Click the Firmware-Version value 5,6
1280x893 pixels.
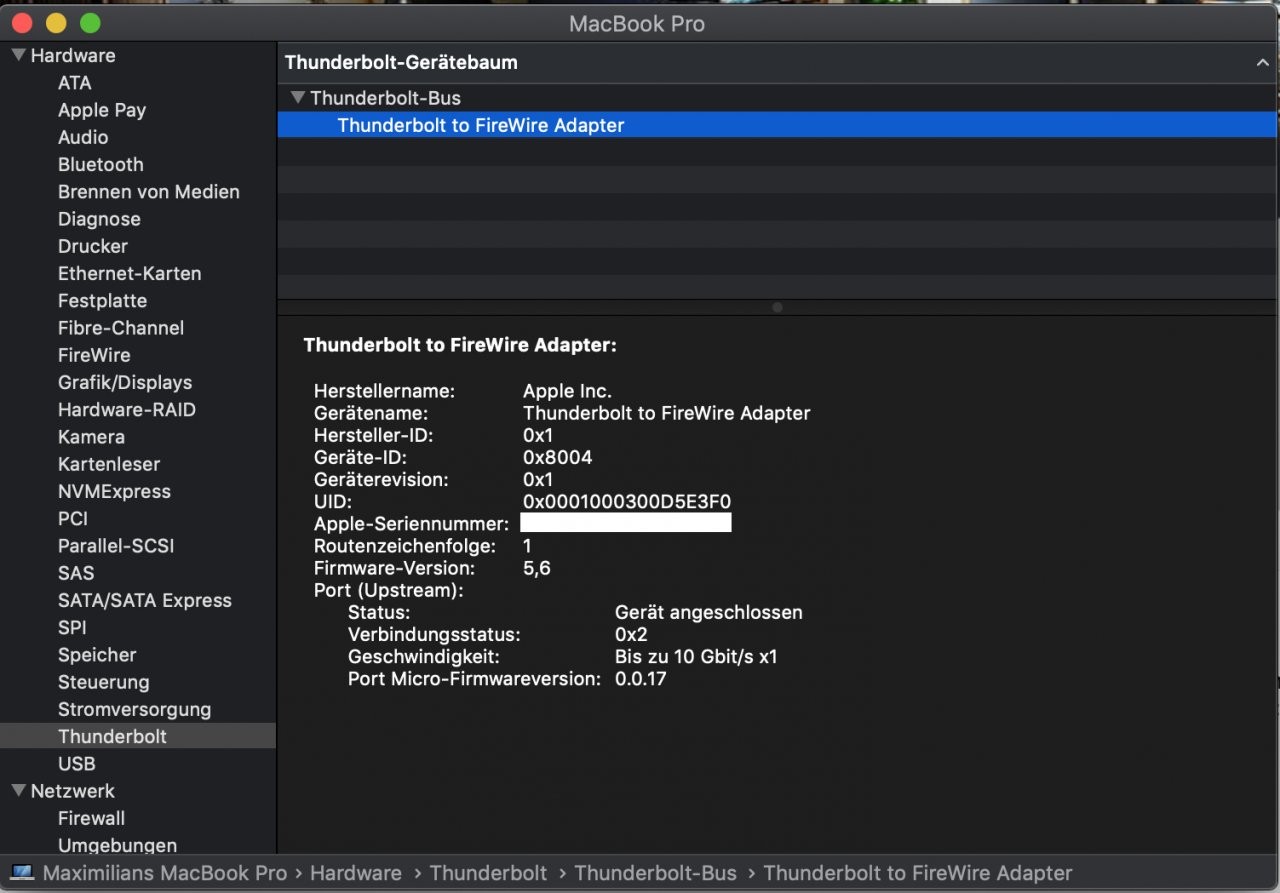tap(537, 569)
